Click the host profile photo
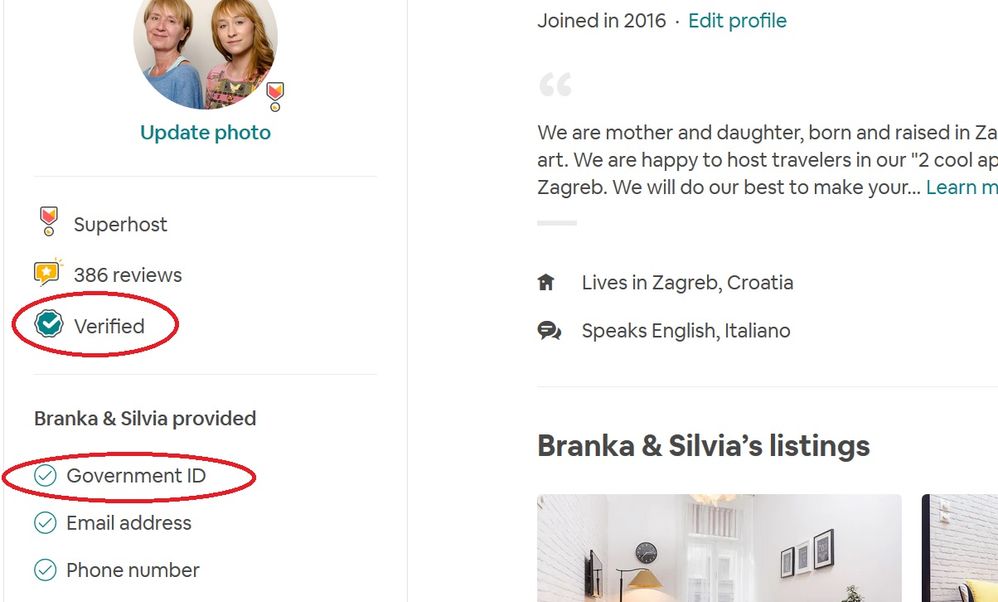998x602 pixels. (x=204, y=52)
